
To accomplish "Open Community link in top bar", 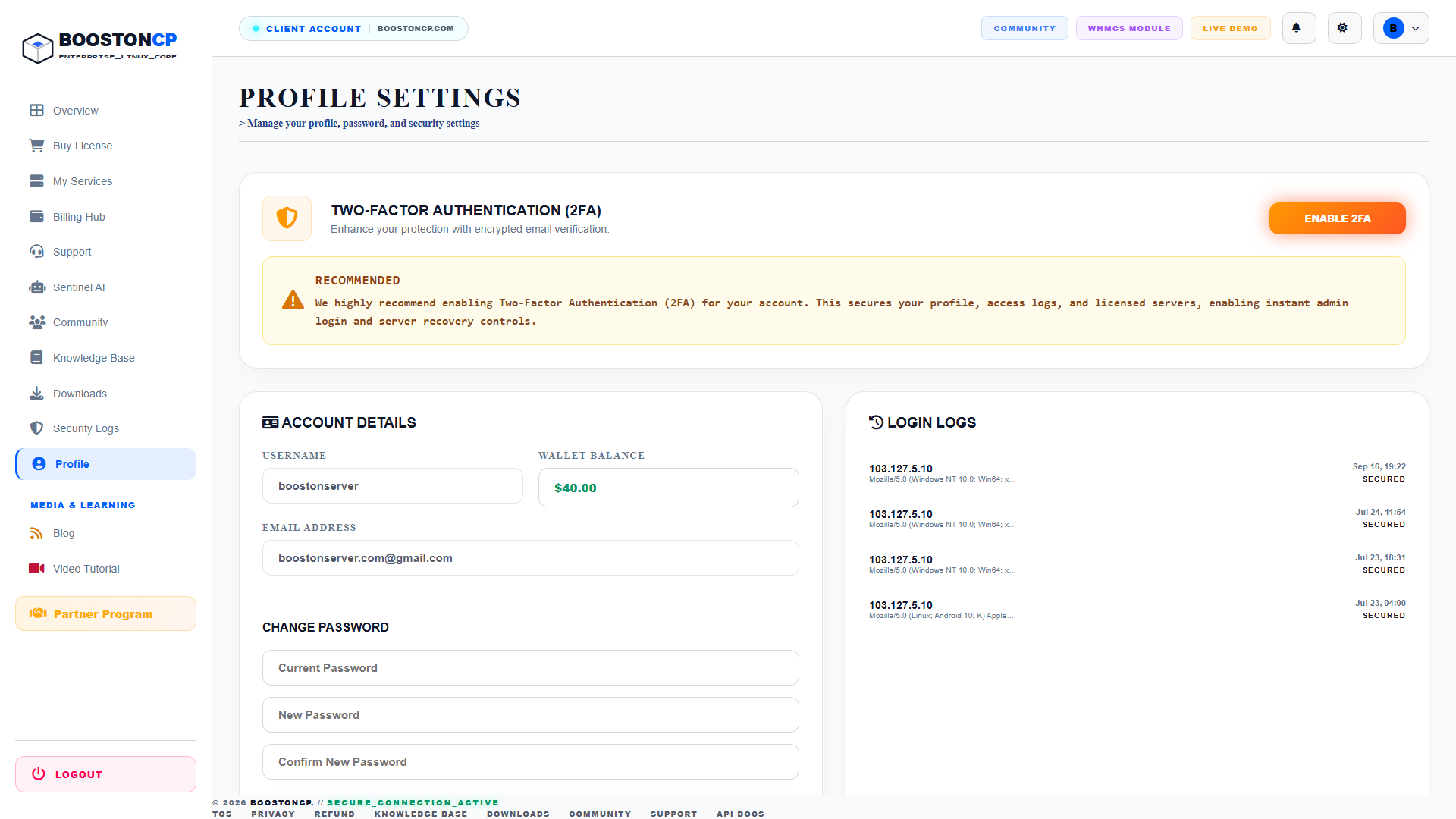I will [x=1025, y=28].
